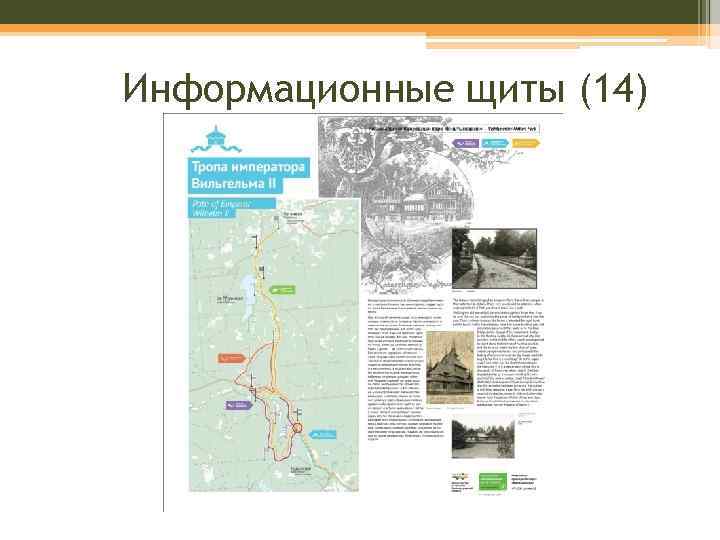Open the wooden church photograph

[450, 368]
